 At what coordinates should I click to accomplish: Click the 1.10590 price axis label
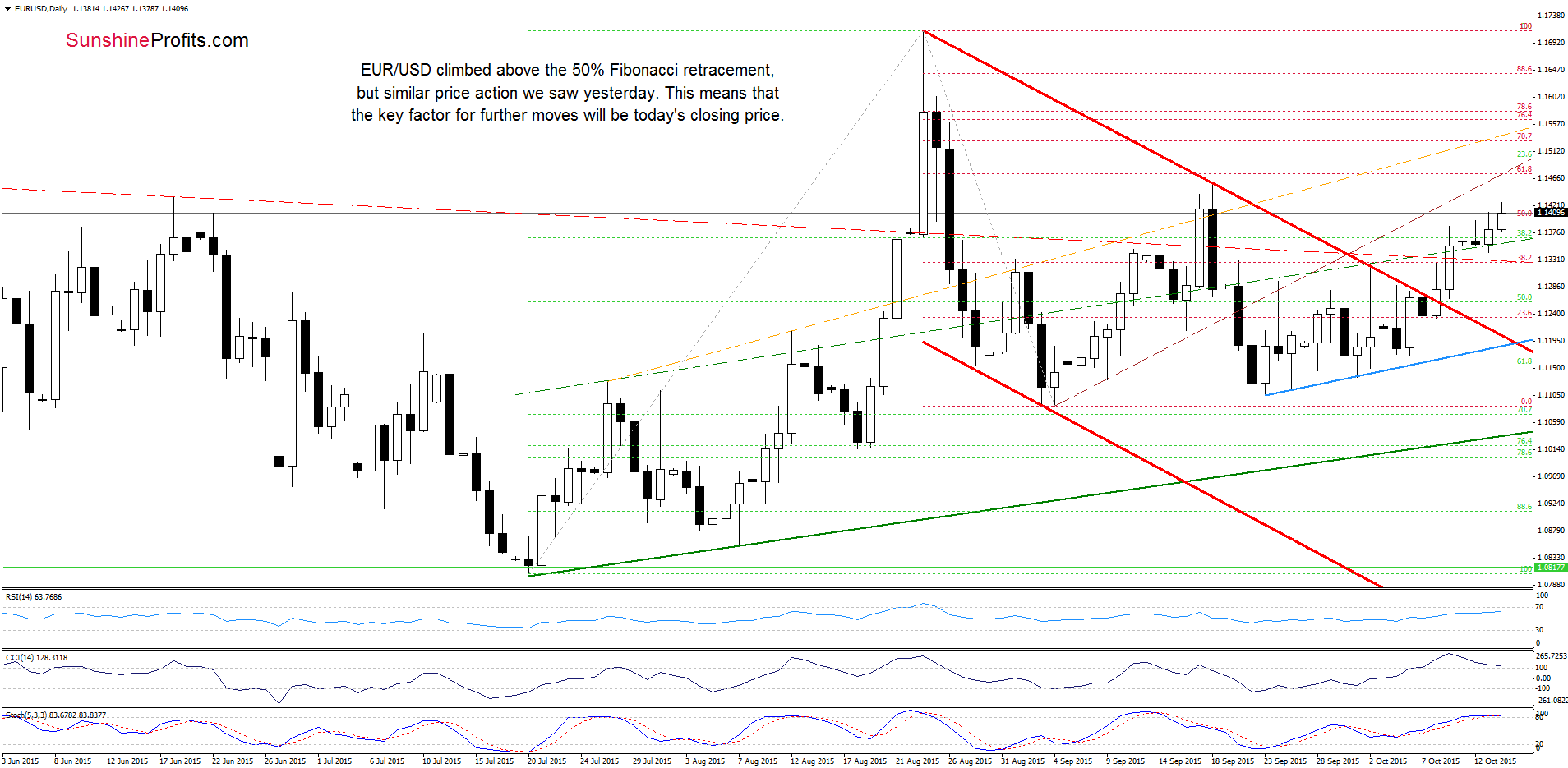point(1552,422)
